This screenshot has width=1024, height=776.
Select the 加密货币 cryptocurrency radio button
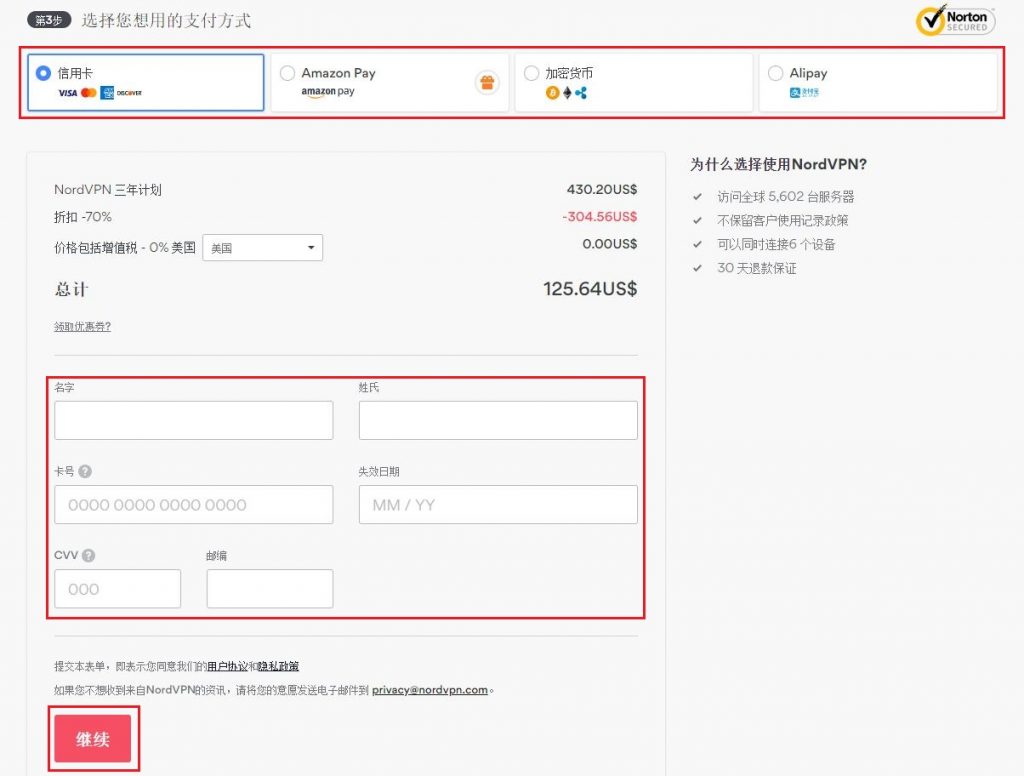pyautogui.click(x=532, y=73)
